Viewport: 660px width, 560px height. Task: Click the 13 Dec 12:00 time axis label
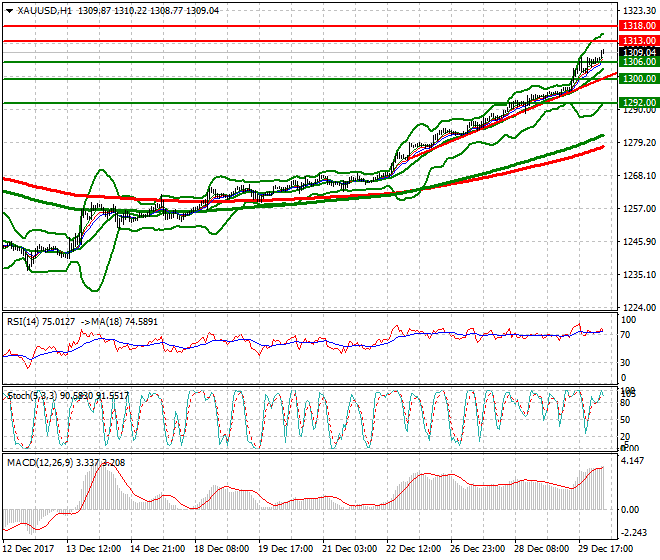tap(93, 549)
